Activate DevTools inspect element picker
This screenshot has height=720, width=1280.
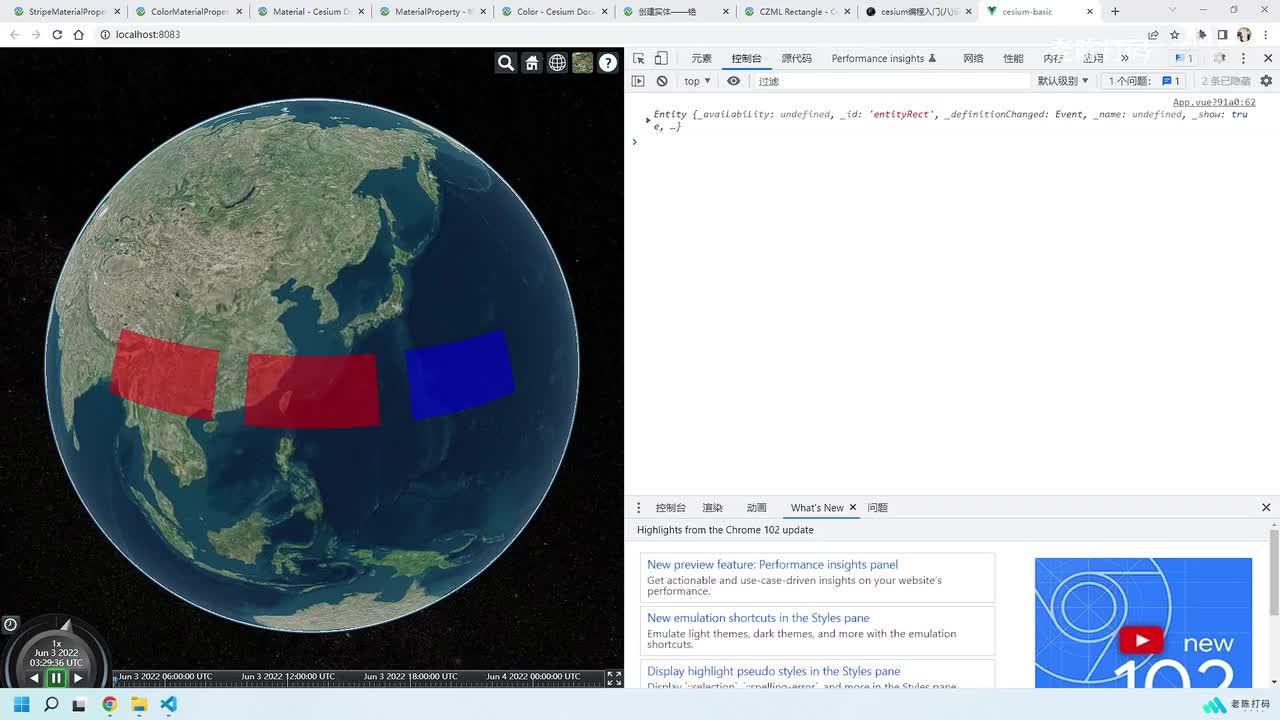639,59
